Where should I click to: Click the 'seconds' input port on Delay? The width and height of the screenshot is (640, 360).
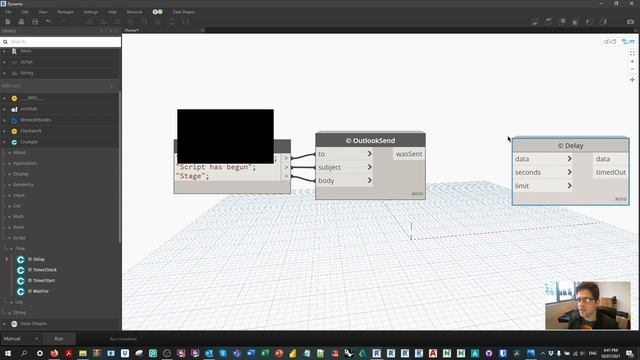point(543,172)
